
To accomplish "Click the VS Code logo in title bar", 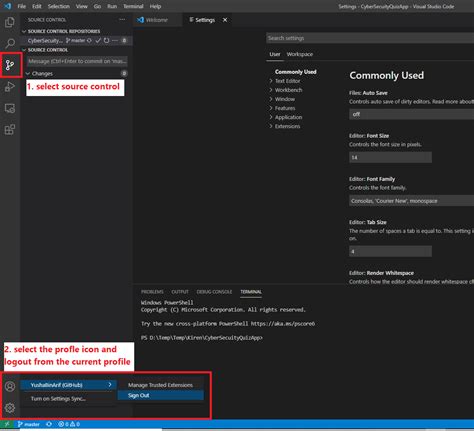I will [x=8, y=6].
